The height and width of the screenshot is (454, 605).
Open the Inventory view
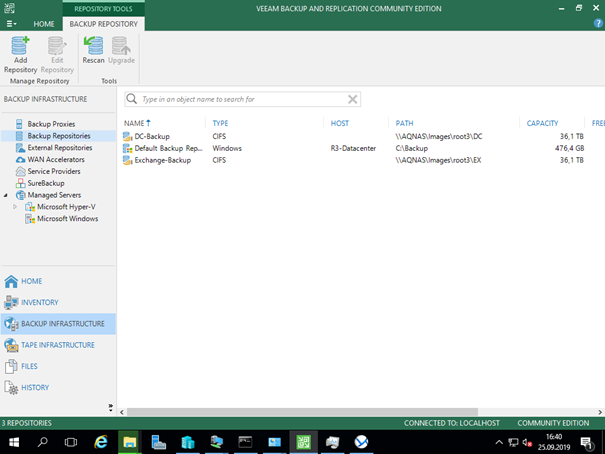[x=39, y=303]
